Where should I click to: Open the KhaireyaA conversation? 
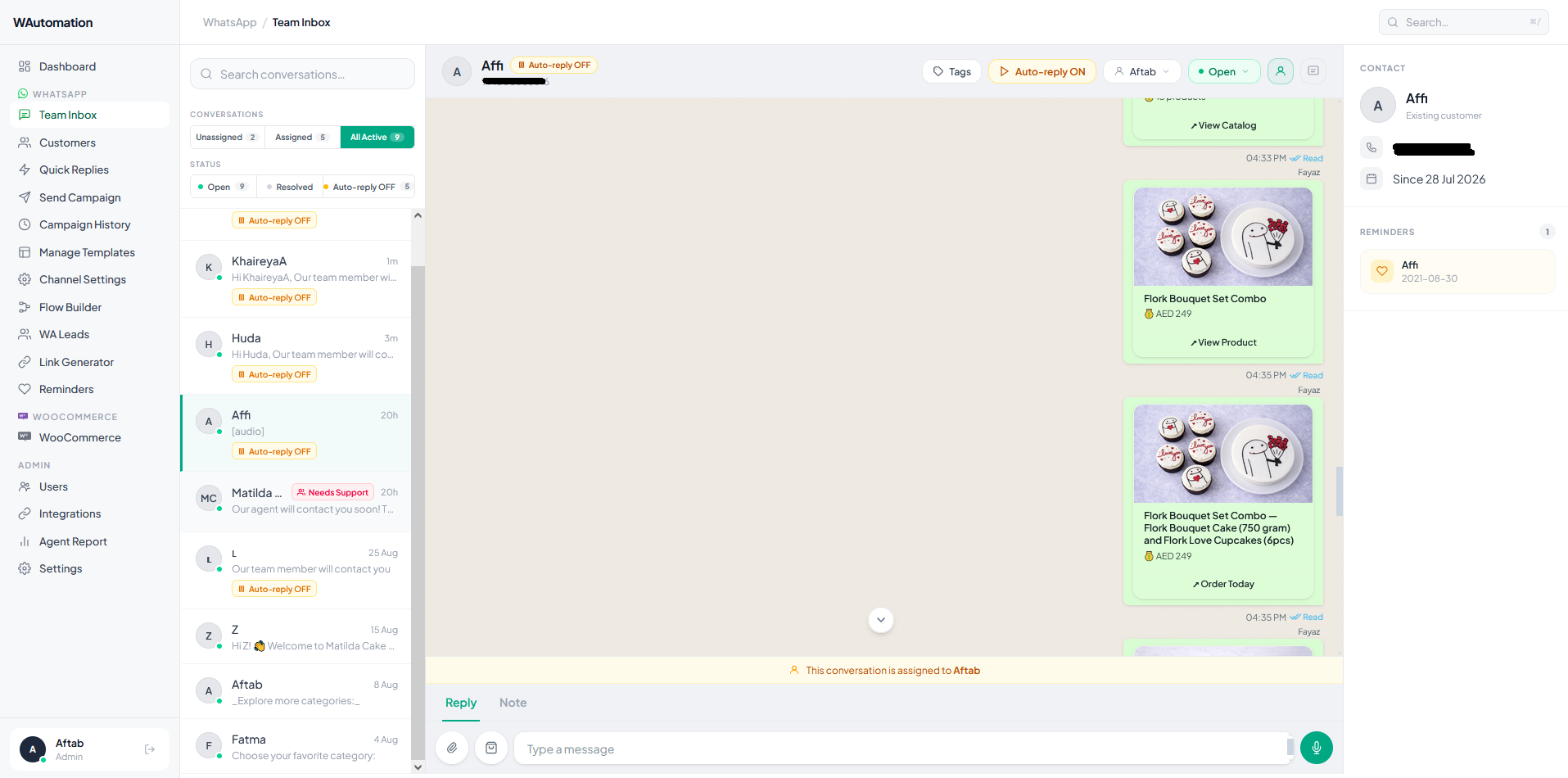click(296, 279)
